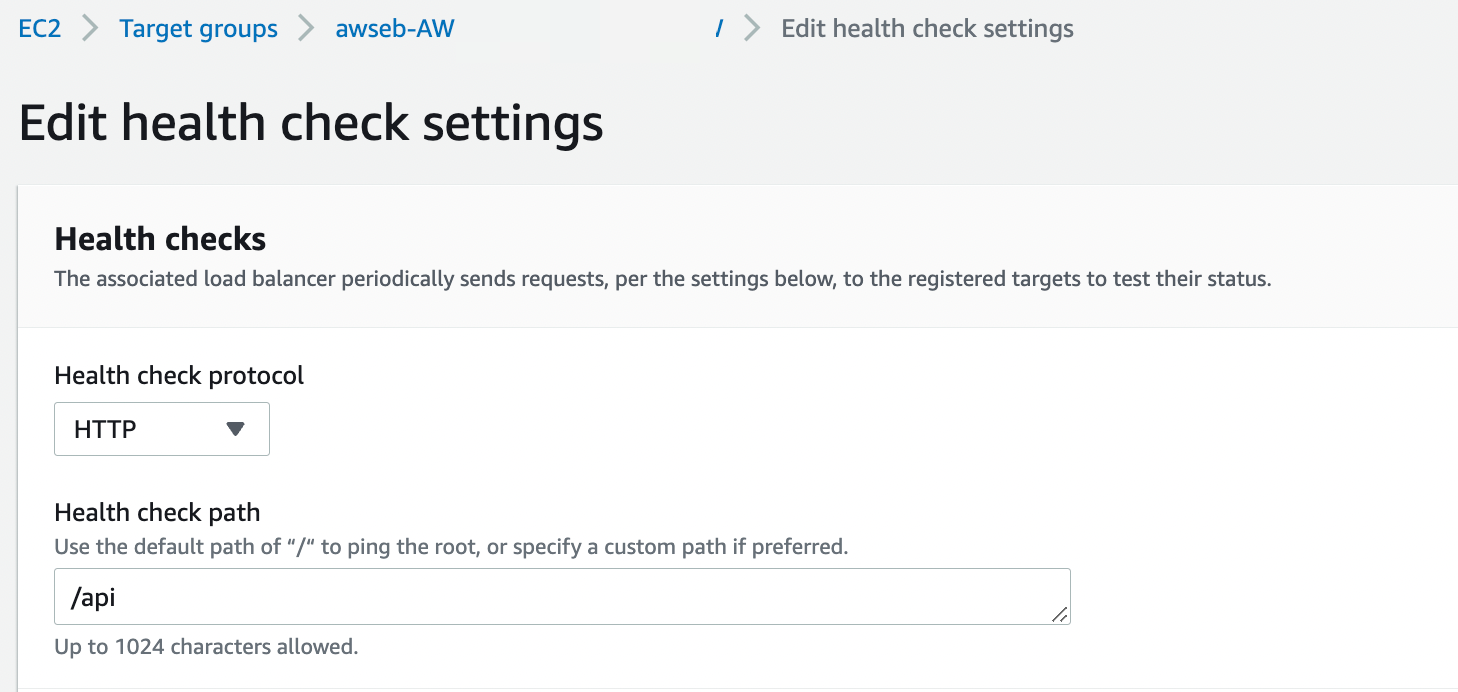Click the Health check path label
The image size is (1458, 692).
pyautogui.click(x=157, y=513)
